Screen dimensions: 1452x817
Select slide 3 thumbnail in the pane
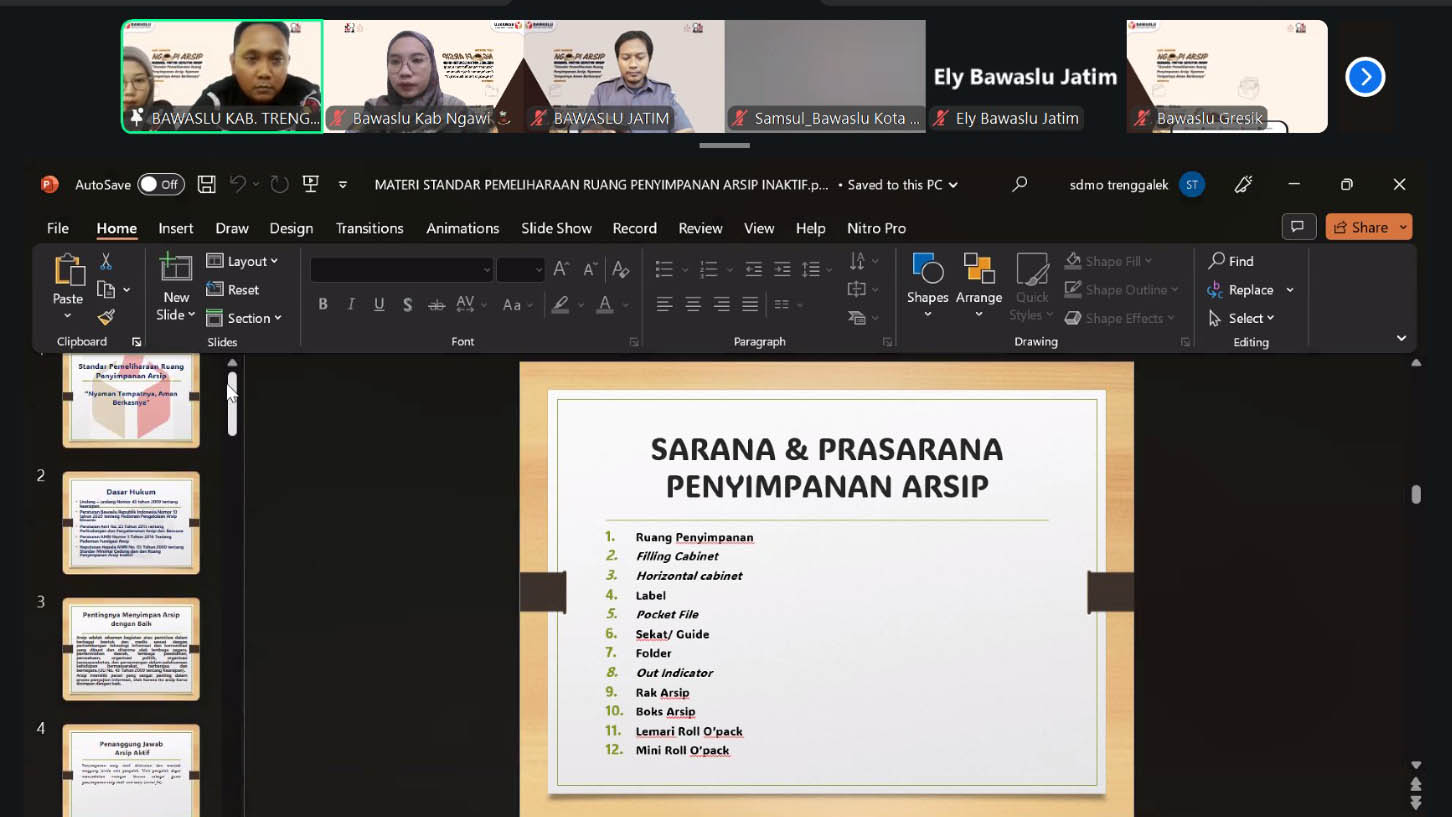coord(130,648)
